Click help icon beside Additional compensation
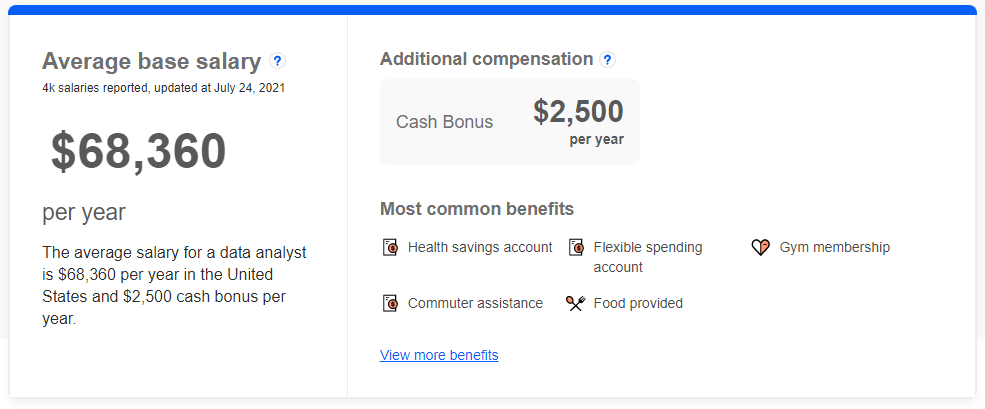985x409 pixels. (x=607, y=60)
